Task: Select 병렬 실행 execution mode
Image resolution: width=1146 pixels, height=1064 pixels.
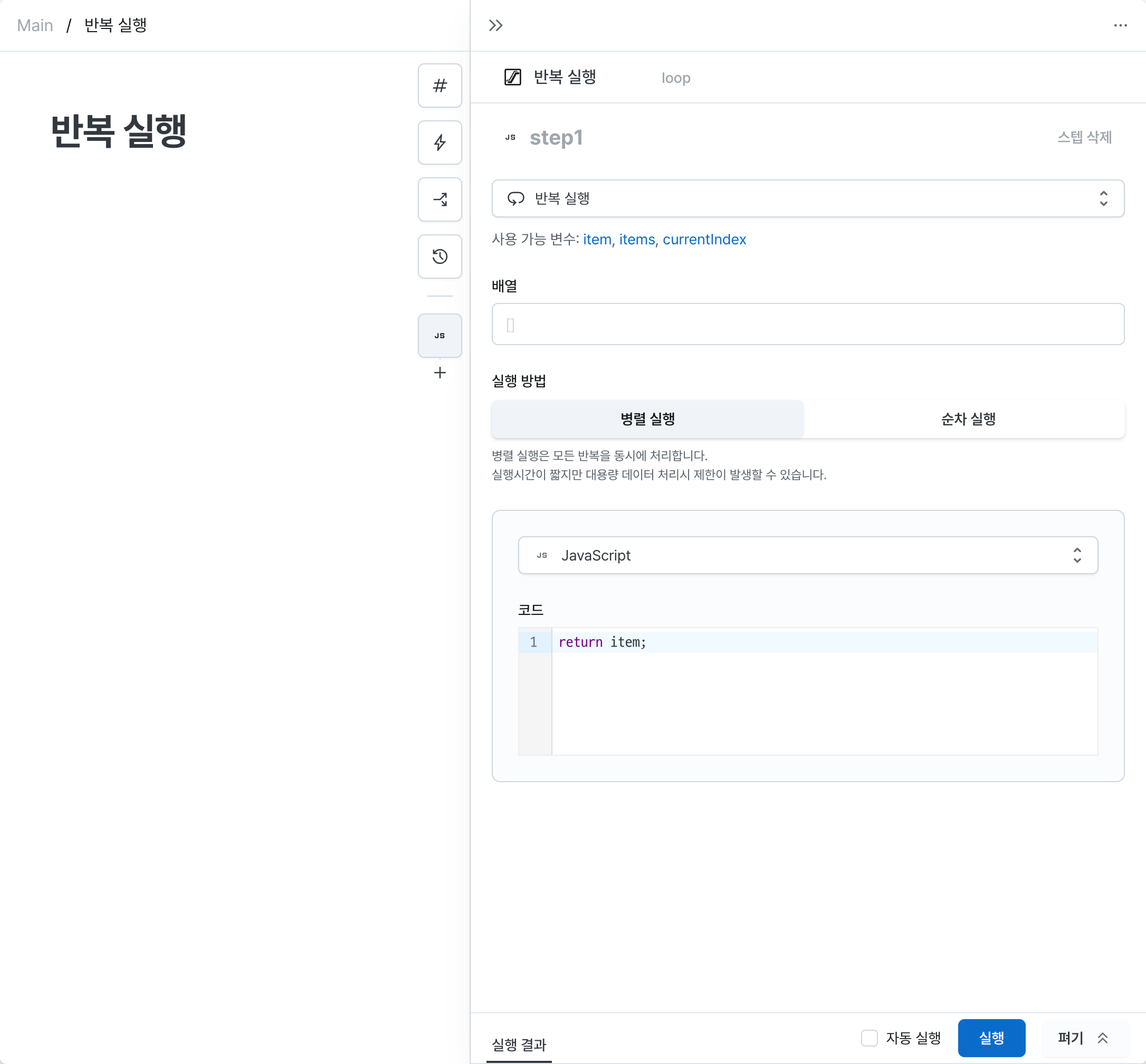Action: [x=647, y=419]
